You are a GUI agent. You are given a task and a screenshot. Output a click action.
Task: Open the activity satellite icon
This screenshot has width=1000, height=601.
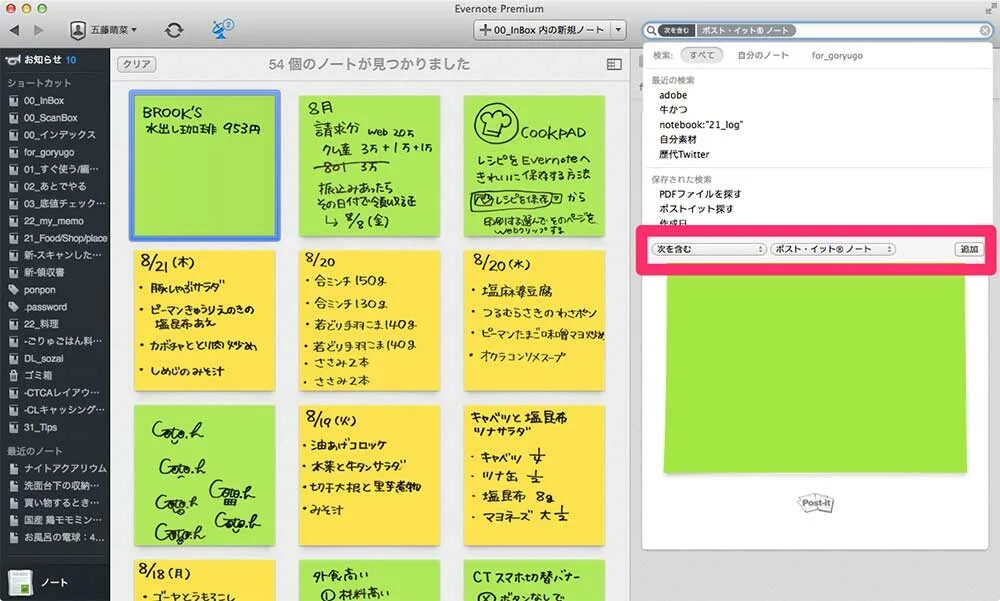click(x=223, y=29)
